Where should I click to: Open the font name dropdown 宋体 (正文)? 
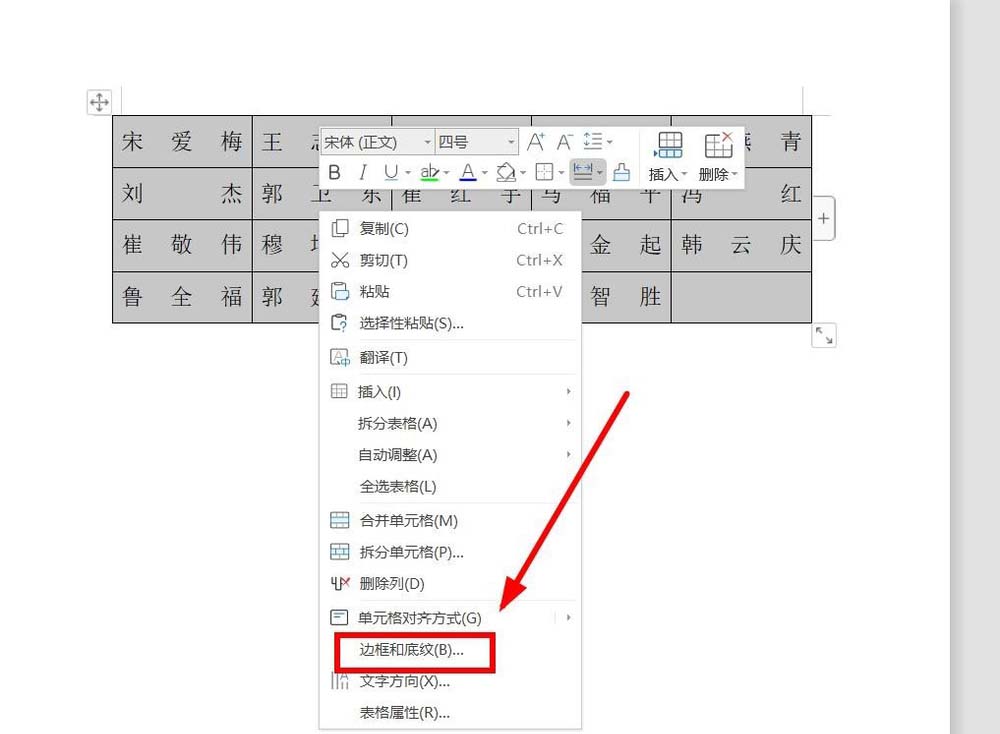point(378,142)
